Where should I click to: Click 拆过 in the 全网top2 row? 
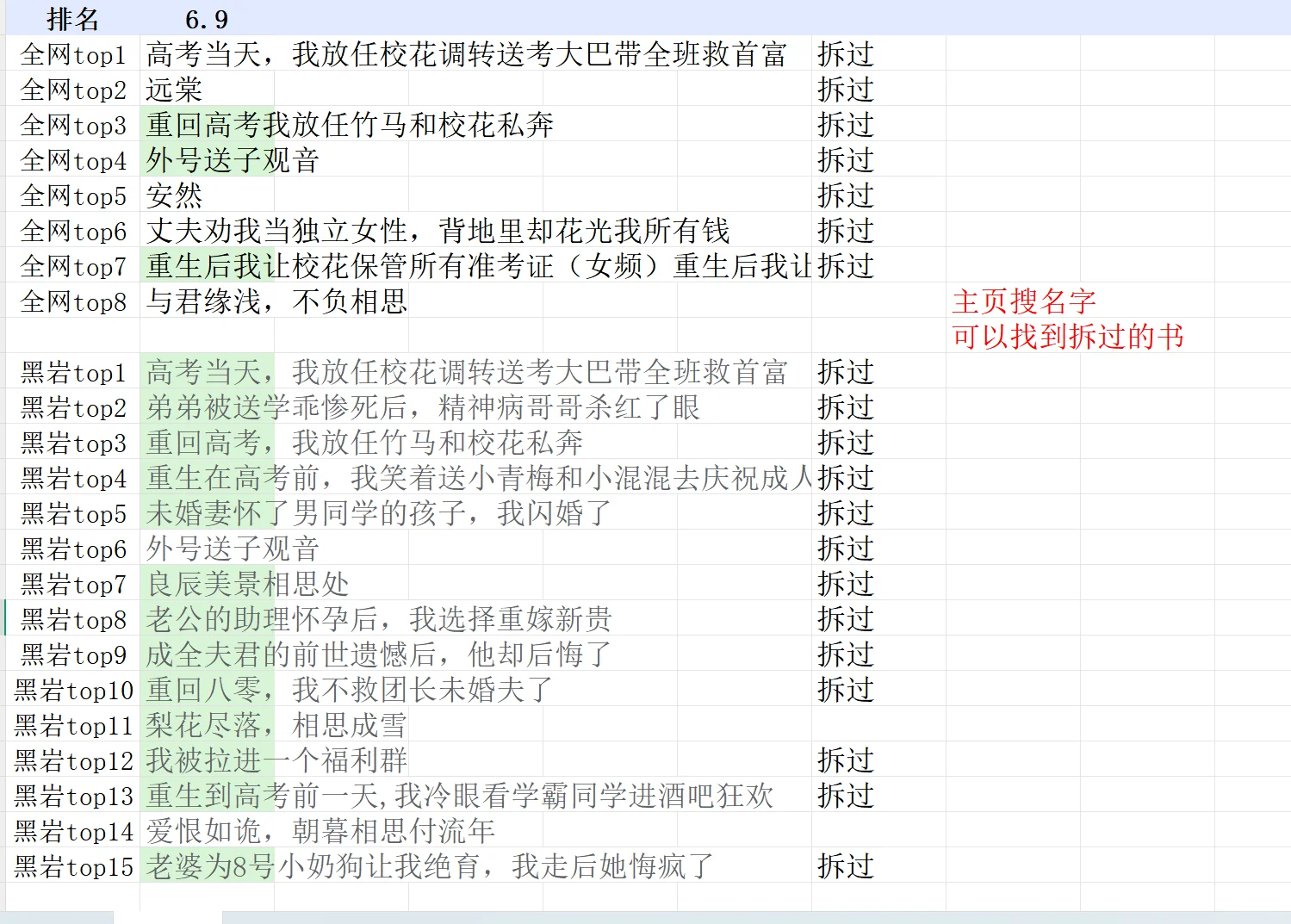(x=846, y=90)
